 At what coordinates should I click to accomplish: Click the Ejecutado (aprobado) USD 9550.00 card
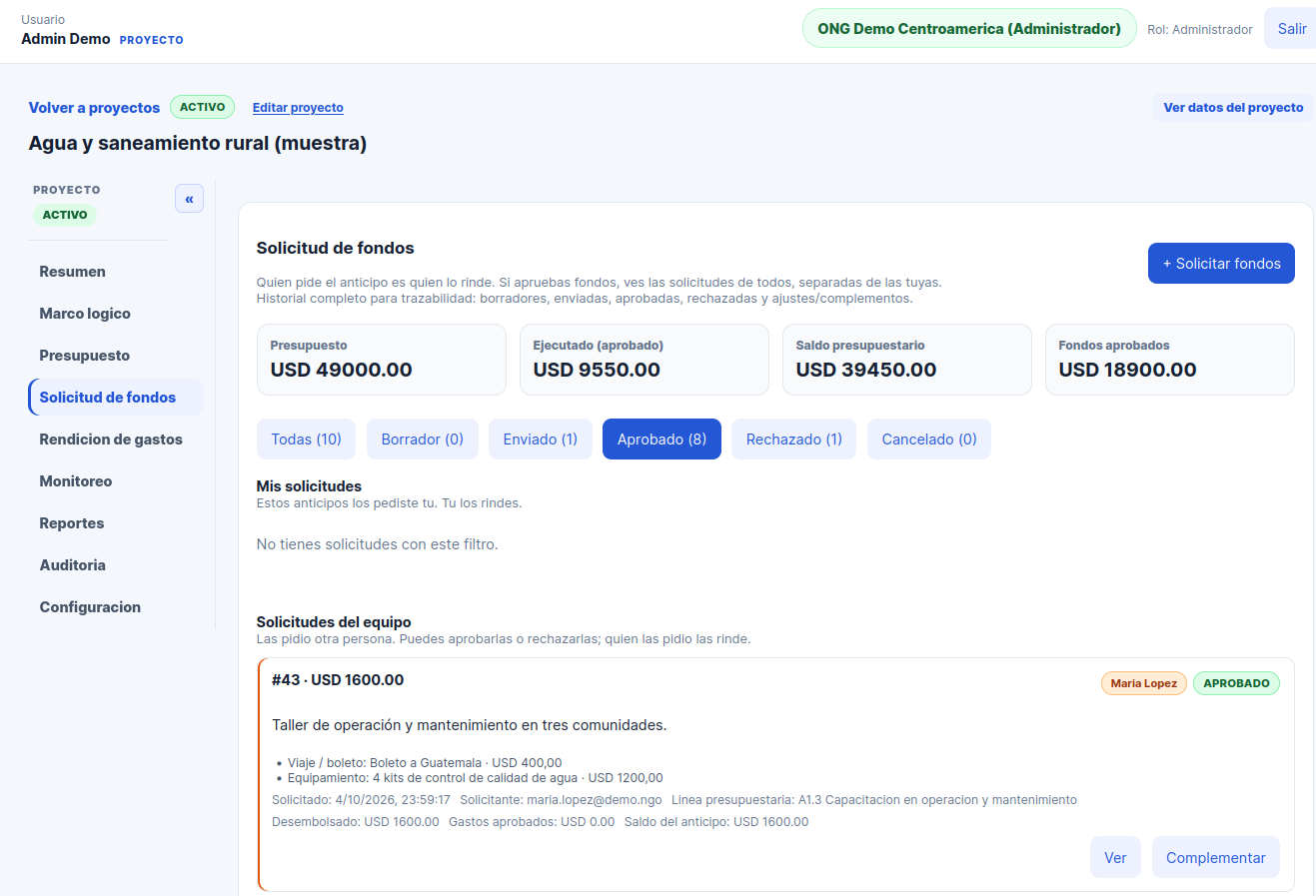645,360
